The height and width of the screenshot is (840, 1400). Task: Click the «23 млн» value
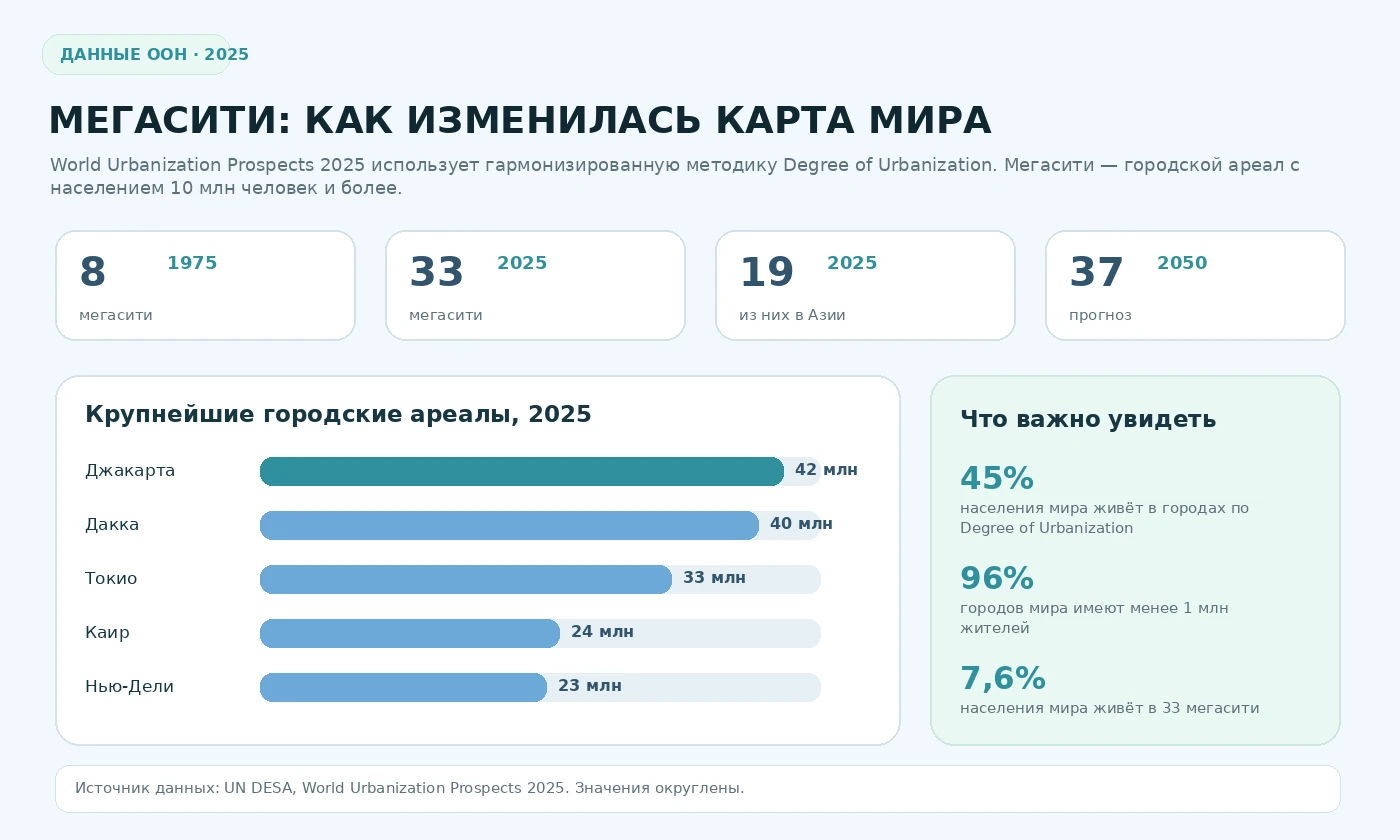590,686
